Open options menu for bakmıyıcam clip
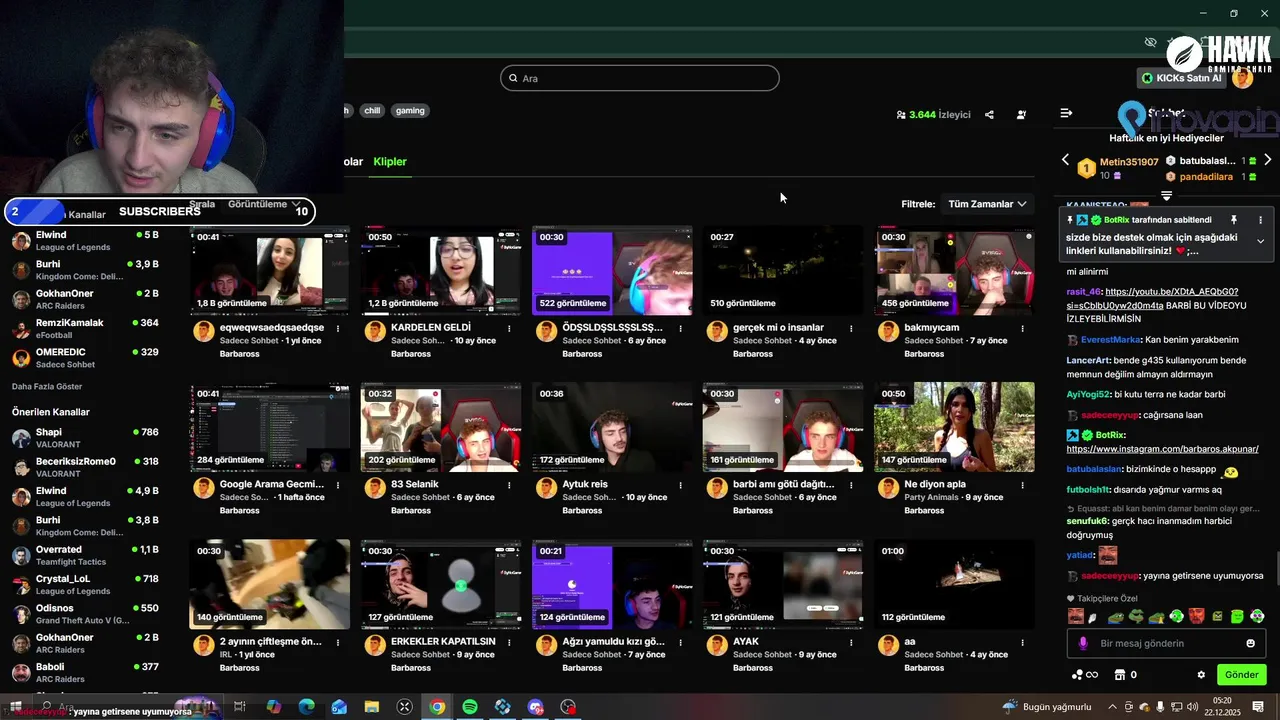The image size is (1280, 720). click(x=1022, y=328)
